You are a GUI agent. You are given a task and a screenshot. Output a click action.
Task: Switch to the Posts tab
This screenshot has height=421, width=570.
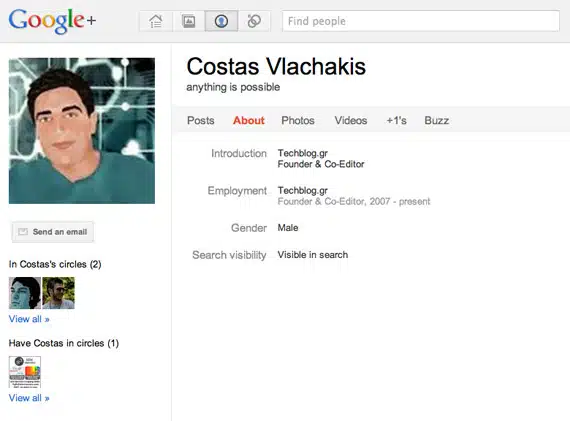pos(201,120)
